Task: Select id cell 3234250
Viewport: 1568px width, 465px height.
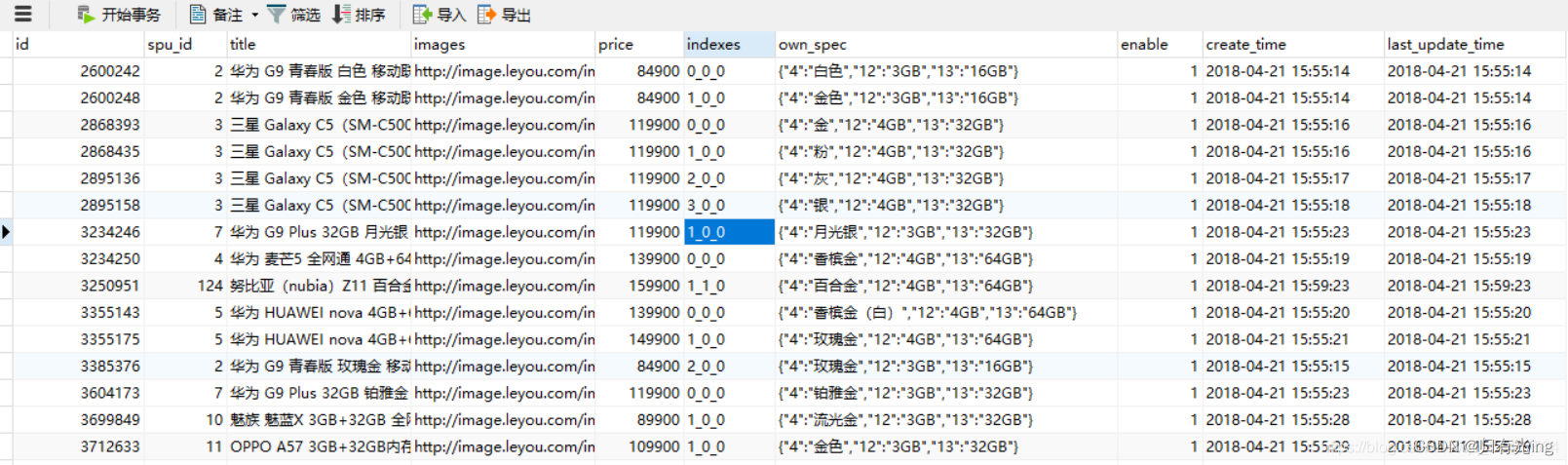Action: click(79, 258)
